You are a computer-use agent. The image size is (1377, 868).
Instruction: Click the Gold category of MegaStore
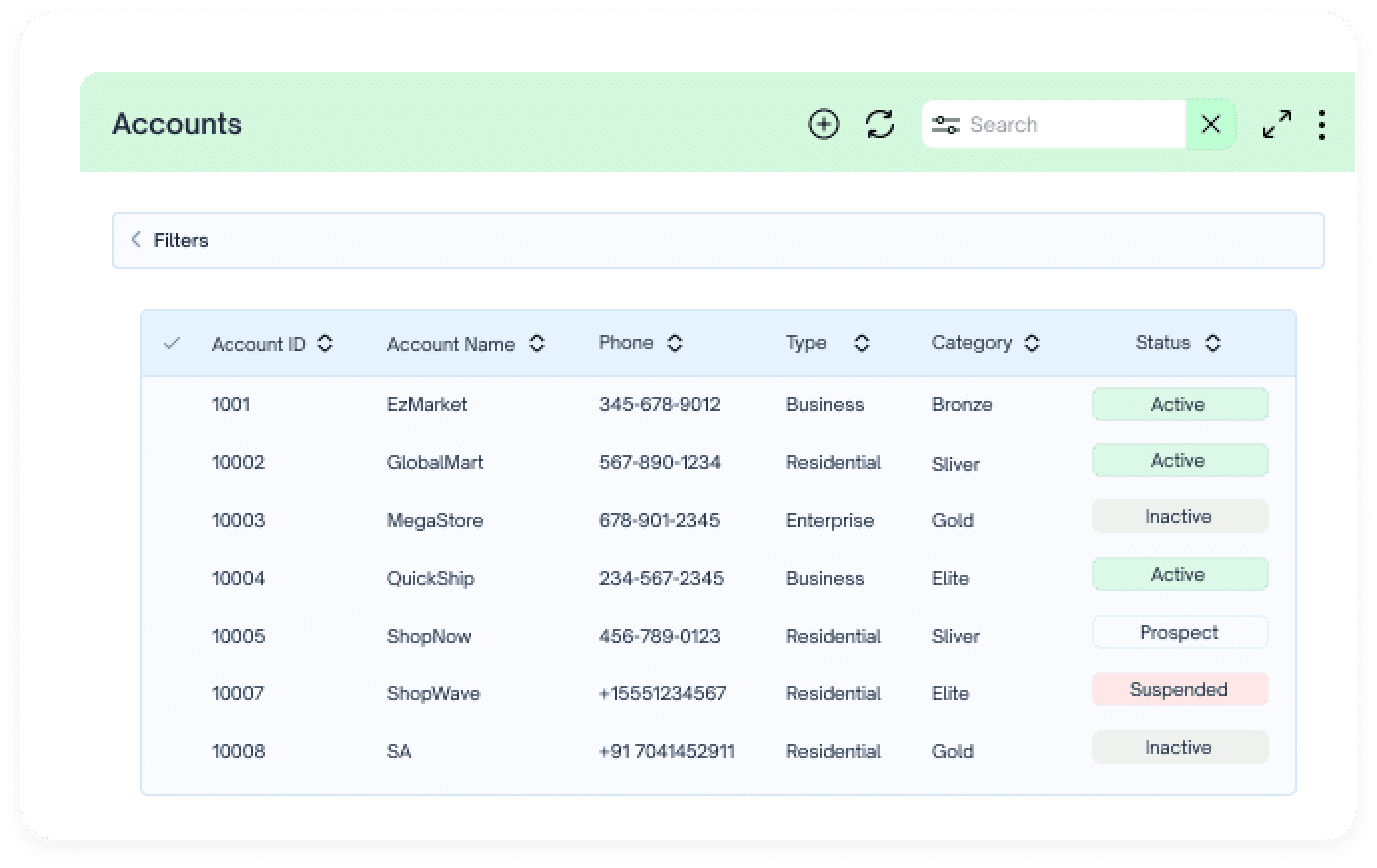[x=953, y=520]
